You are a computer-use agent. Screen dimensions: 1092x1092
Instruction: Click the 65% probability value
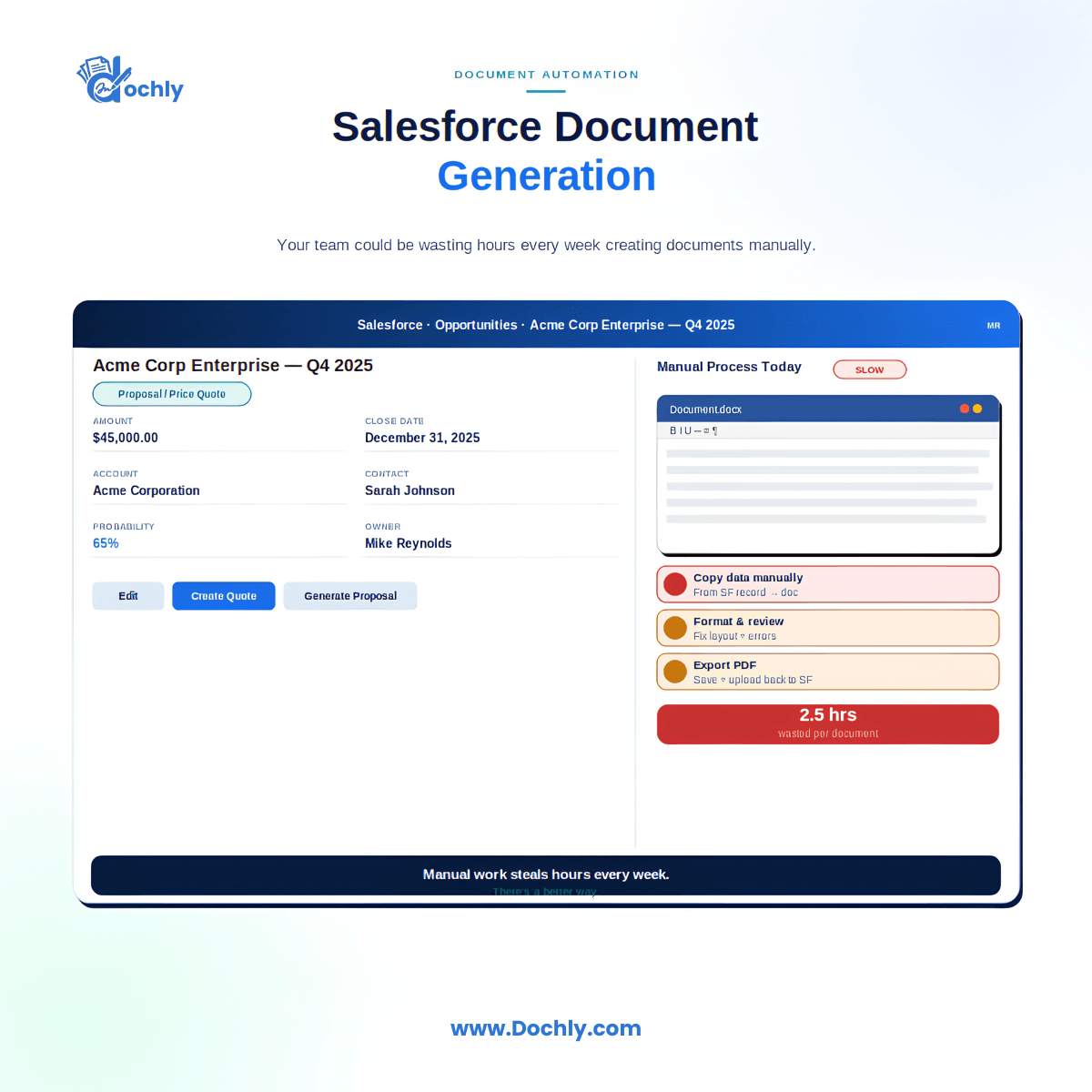pos(106,543)
